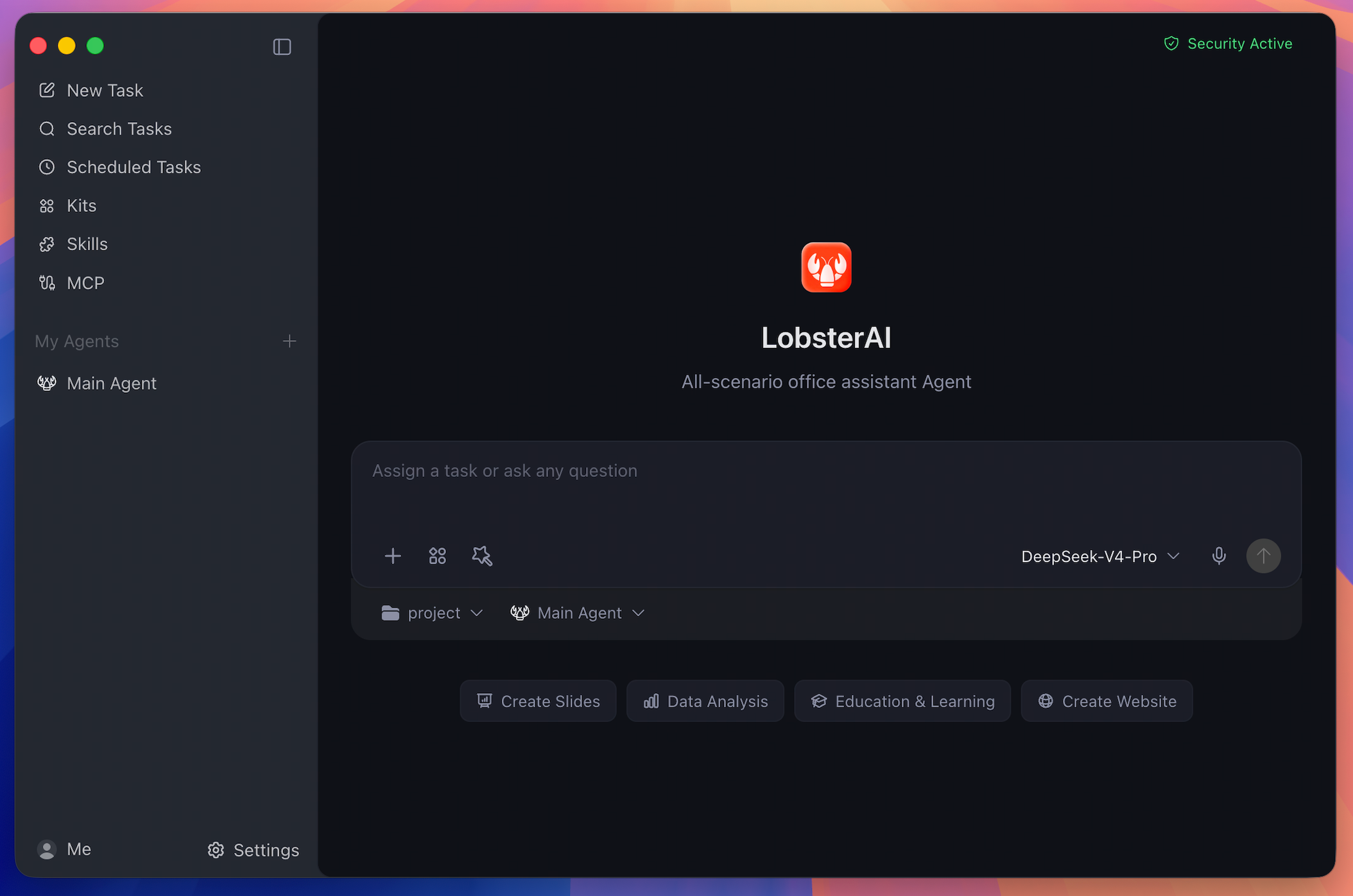Add attachment with plus icon in prompt box

click(x=393, y=556)
